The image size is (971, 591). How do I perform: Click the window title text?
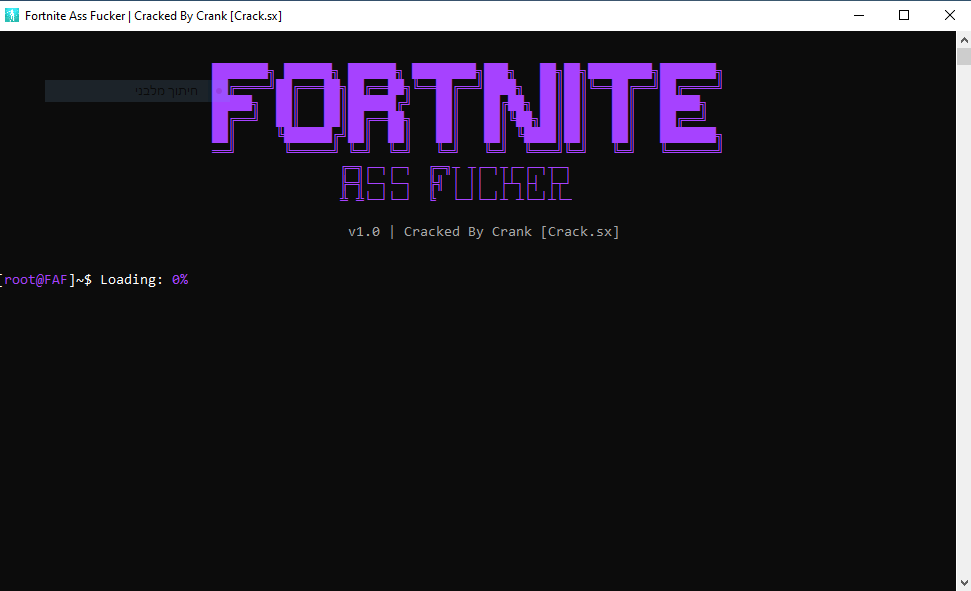pos(153,16)
